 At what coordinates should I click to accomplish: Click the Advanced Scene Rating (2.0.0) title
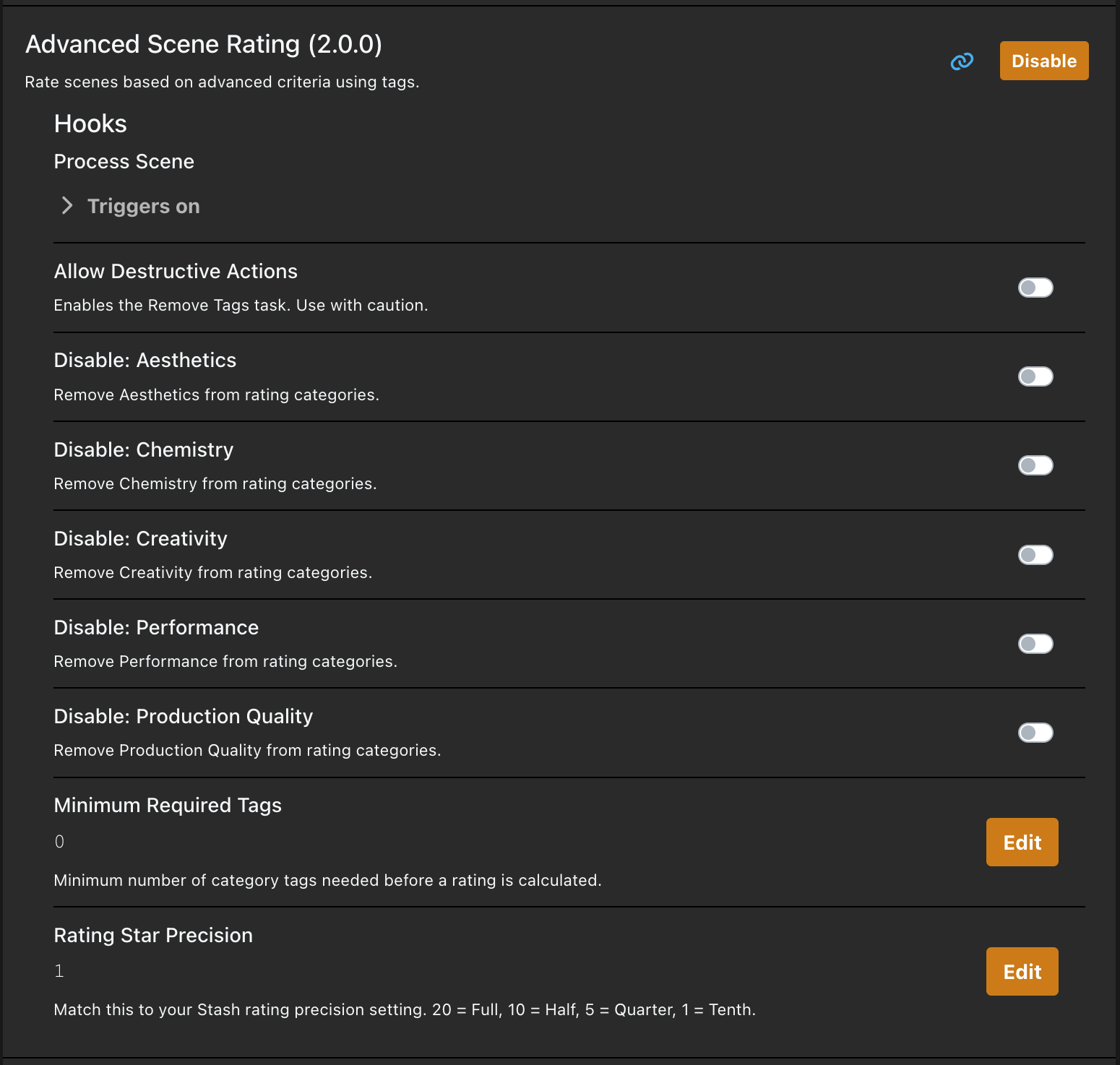[x=203, y=45]
